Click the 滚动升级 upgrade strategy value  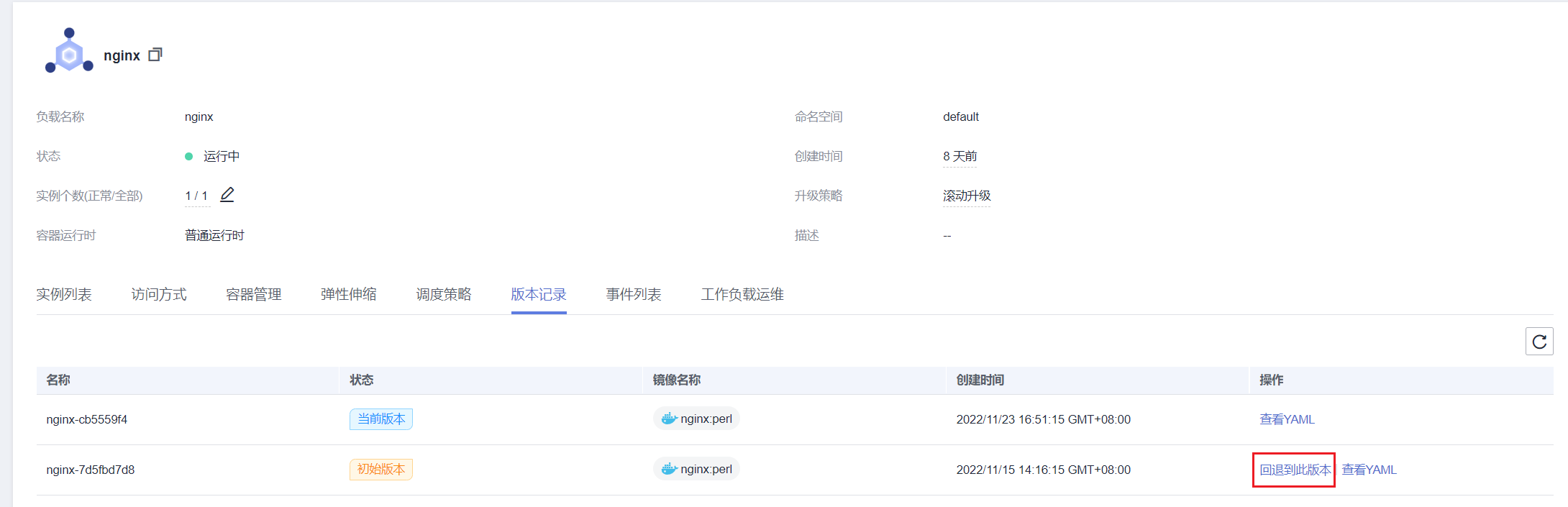pyautogui.click(x=967, y=196)
